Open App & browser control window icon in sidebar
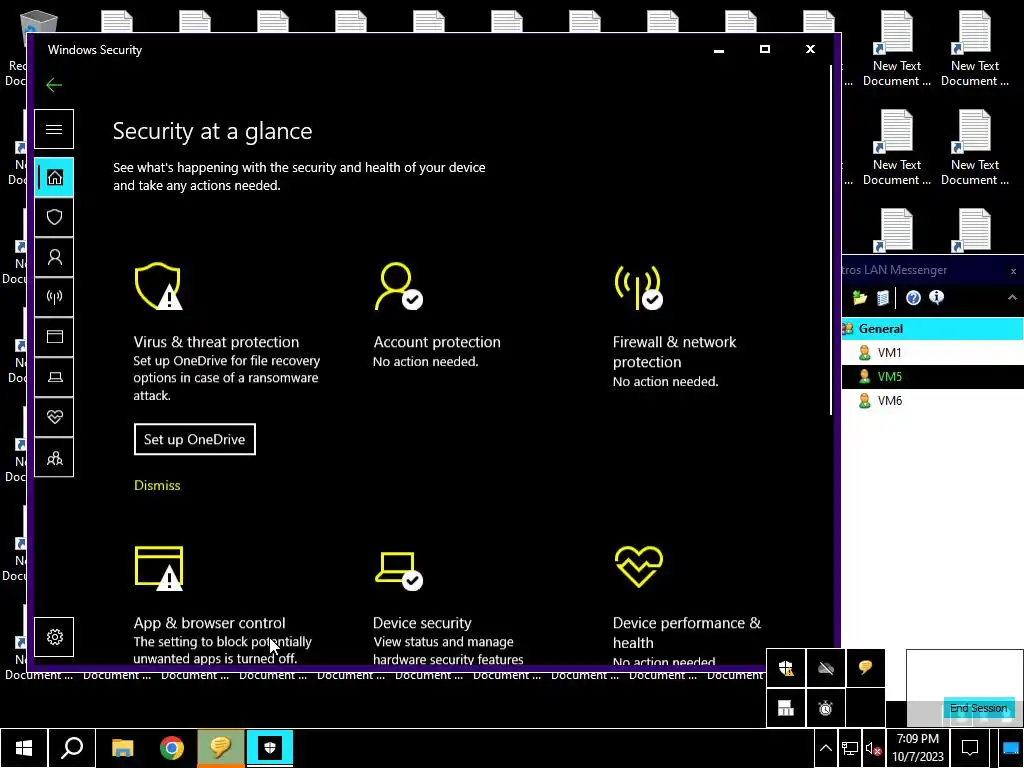1024x768 pixels. tap(54, 337)
